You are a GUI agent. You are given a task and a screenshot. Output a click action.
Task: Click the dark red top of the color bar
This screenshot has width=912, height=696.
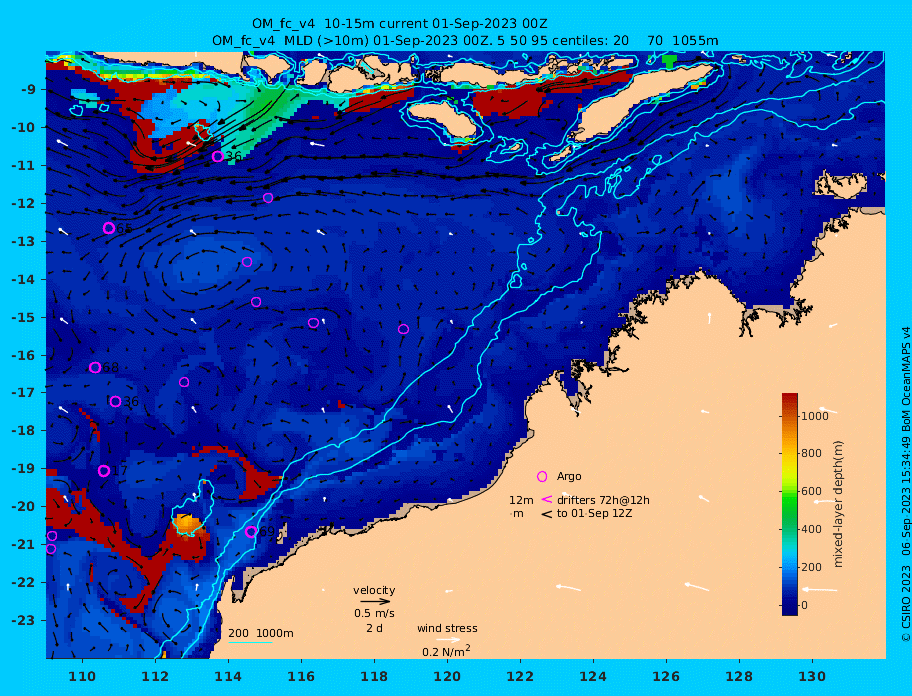[790, 401]
